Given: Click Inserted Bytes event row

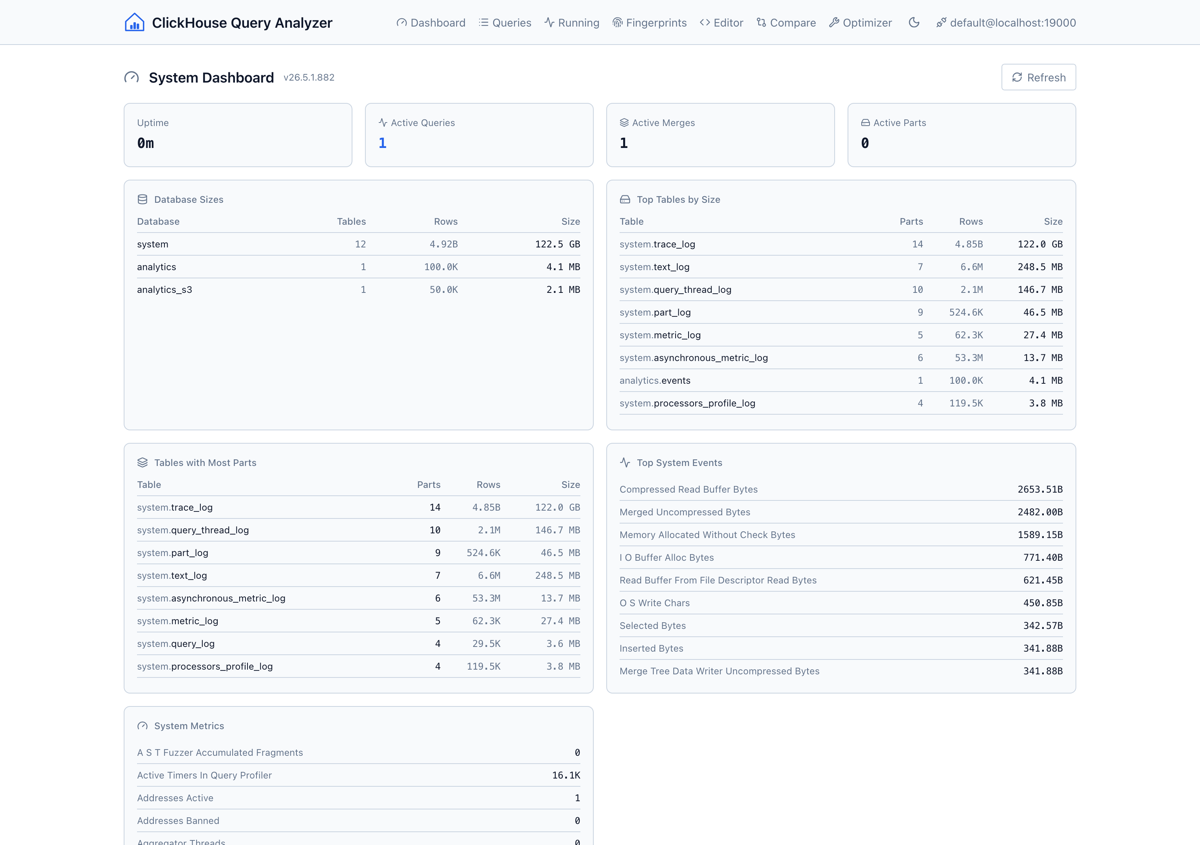Looking at the screenshot, I should tap(841, 648).
